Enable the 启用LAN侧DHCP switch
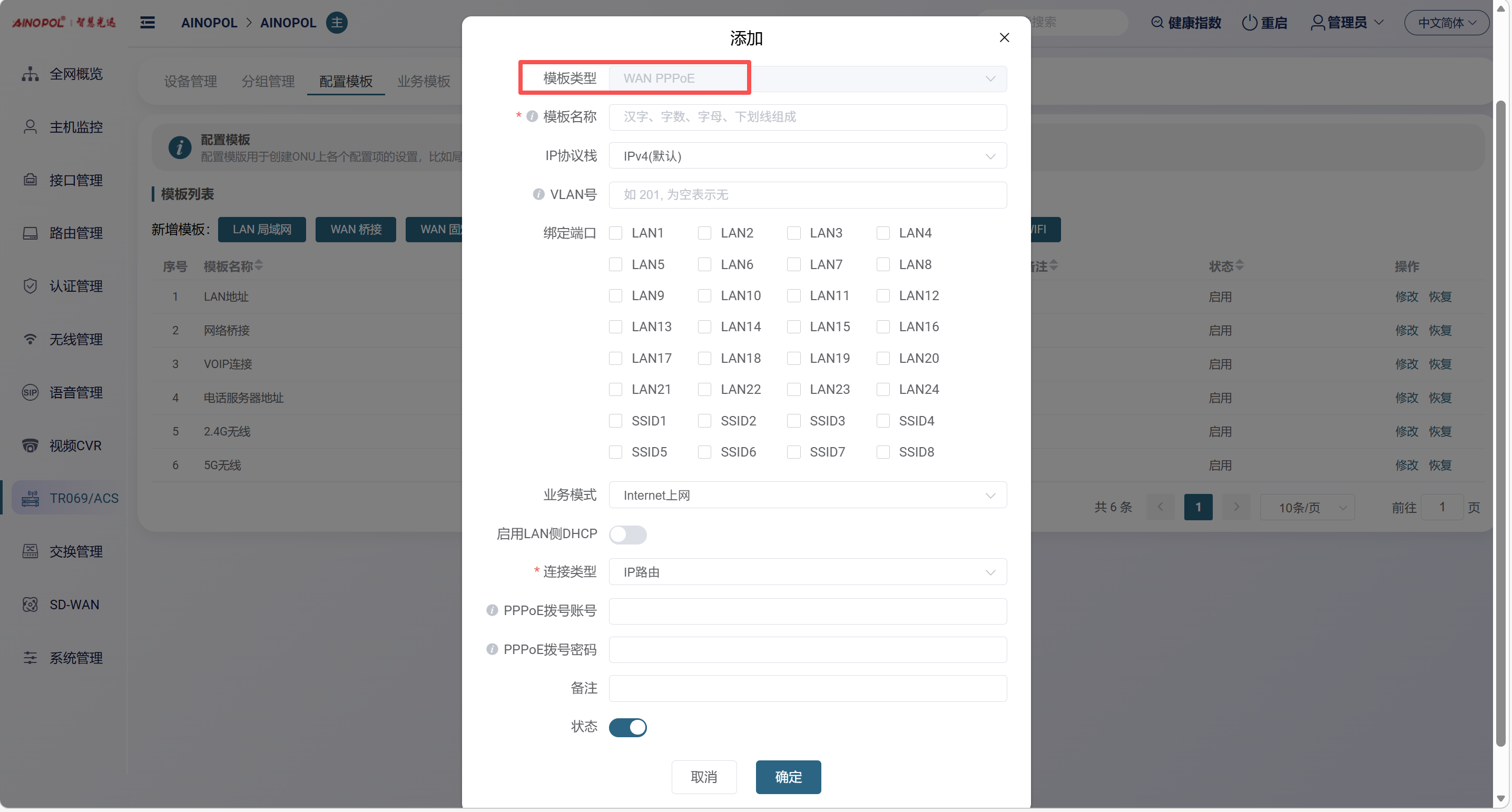Screen dimensions: 1512x812 click(627, 534)
